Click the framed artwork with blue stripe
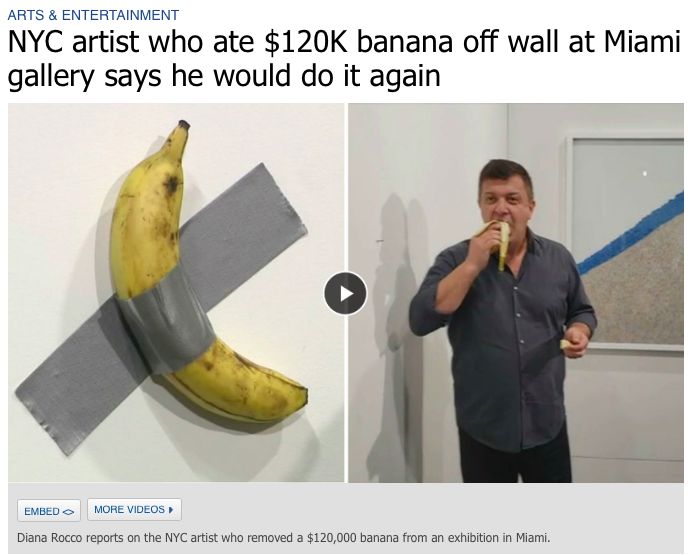 tap(625, 243)
